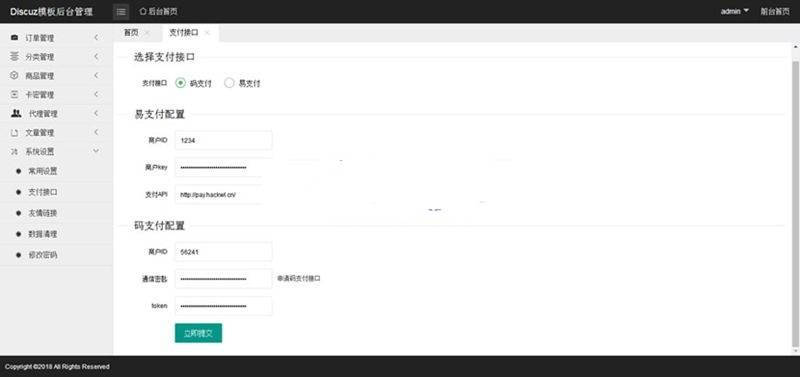
Task: Open 数据清理 in the sidebar submenu
Action: coord(43,234)
